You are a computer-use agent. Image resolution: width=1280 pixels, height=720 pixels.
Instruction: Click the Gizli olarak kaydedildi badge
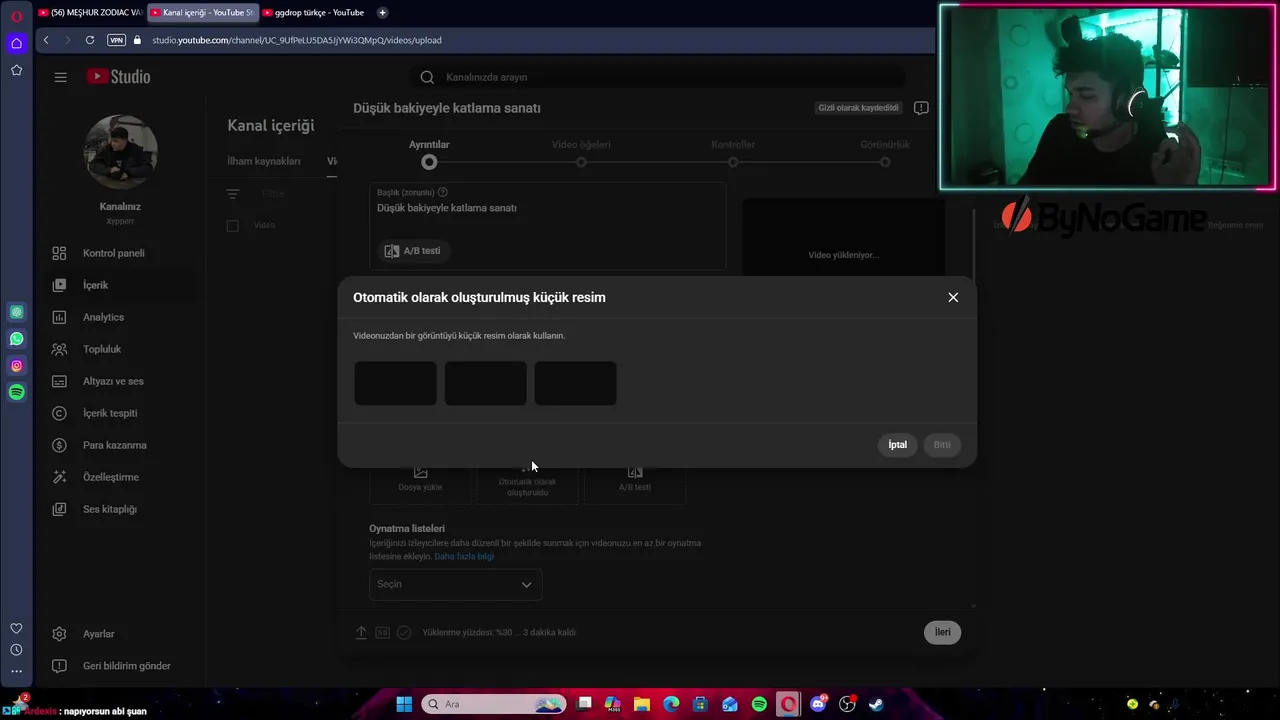[x=859, y=108]
